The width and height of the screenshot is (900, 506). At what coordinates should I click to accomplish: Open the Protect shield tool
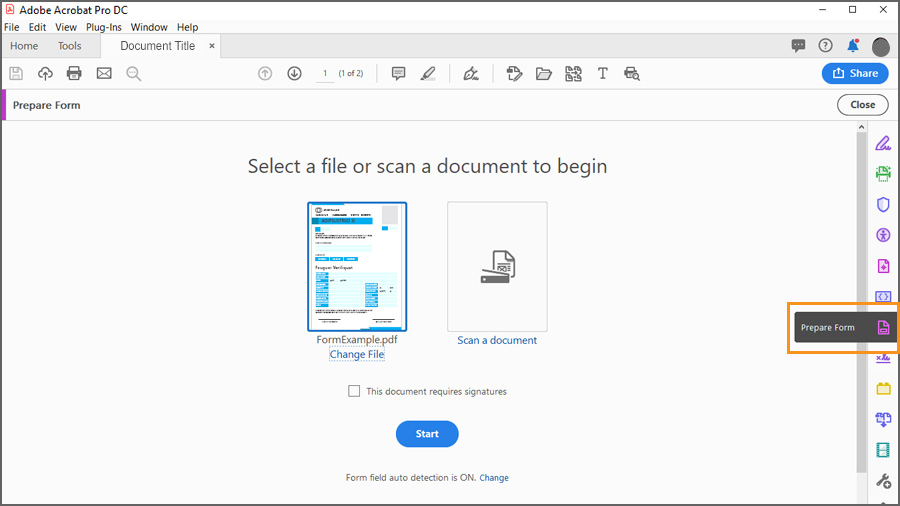click(883, 205)
